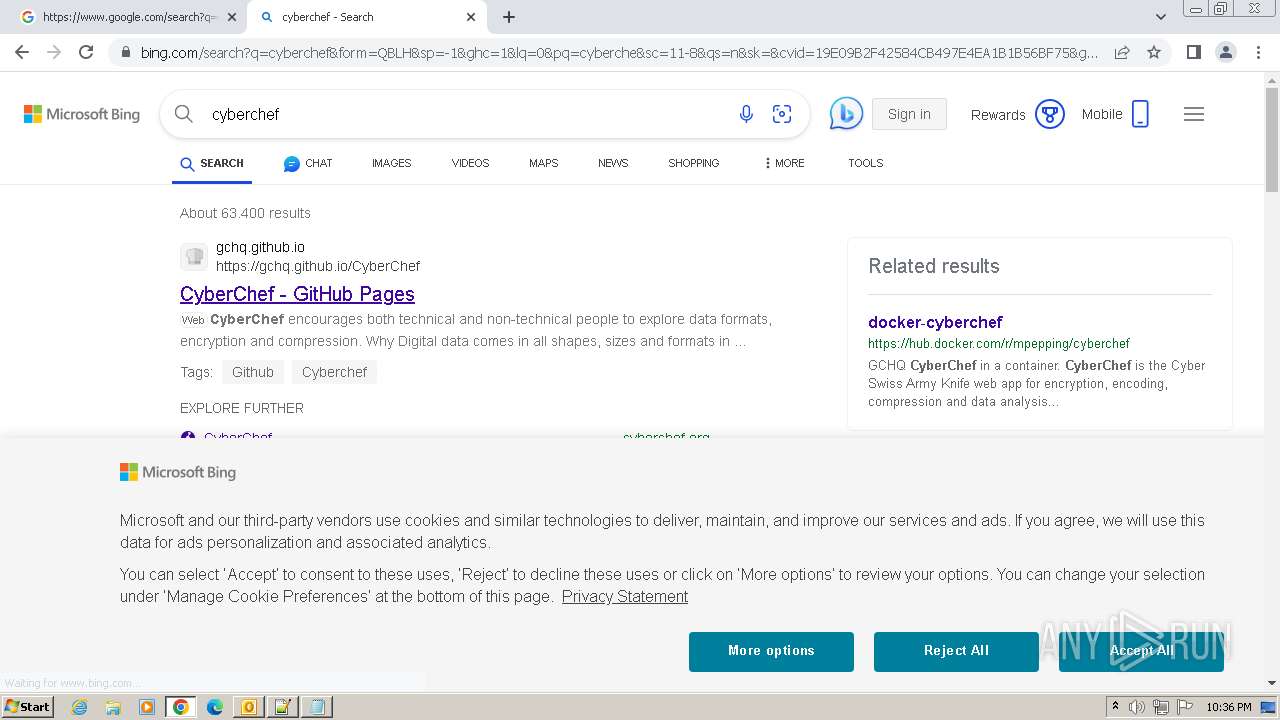Expand the tab search chevron
Screen dimensions: 1280x720
(1160, 17)
